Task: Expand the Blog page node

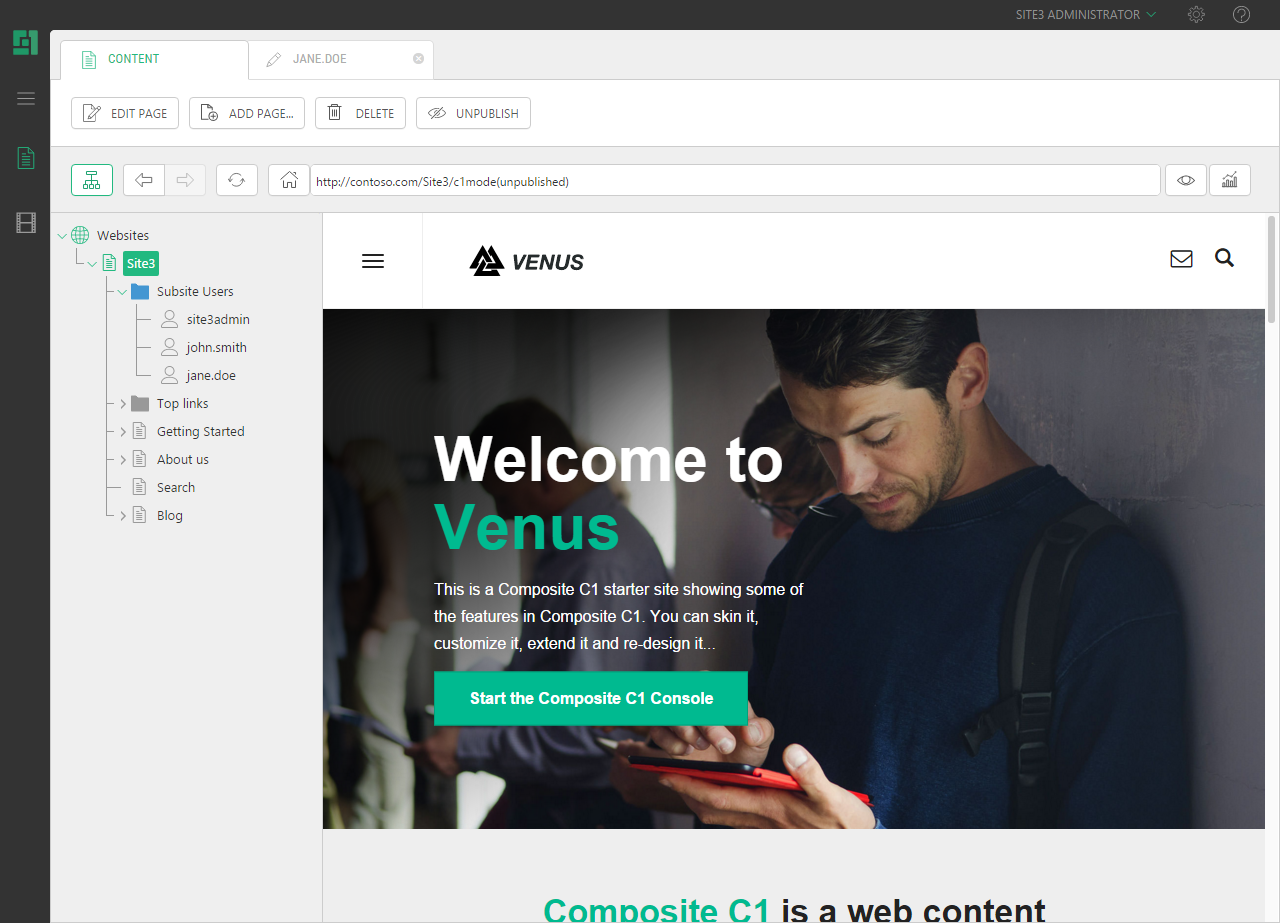Action: (123, 516)
